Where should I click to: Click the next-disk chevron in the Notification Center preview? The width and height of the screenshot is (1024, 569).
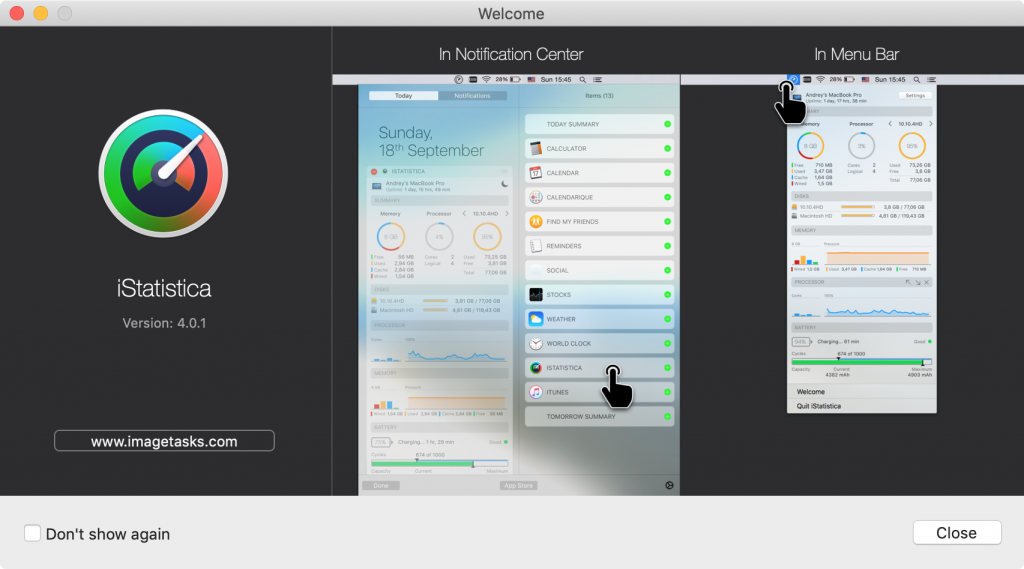click(x=507, y=214)
